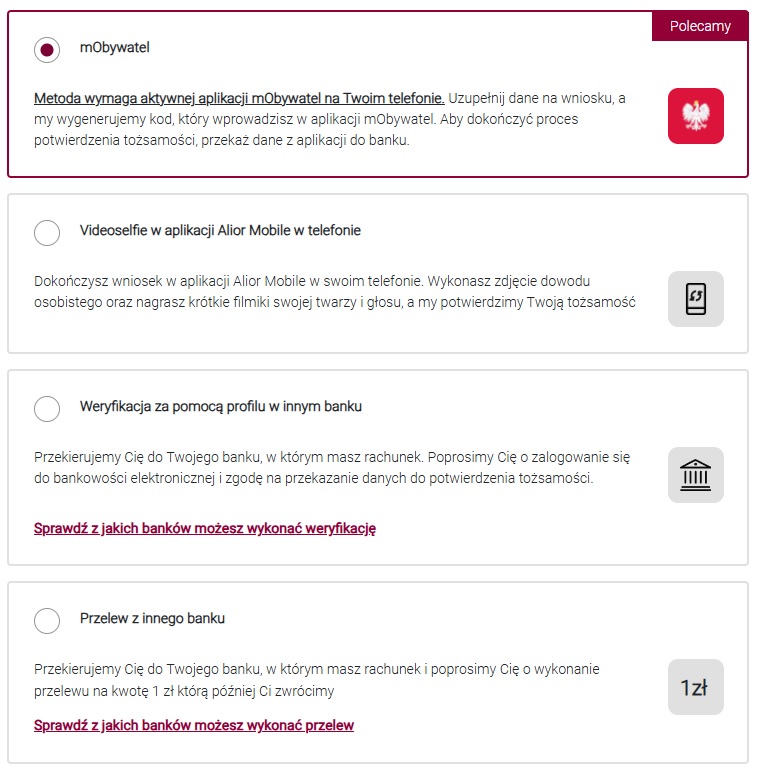Viewport: 759px width, 768px height.
Task: Click Videoselfie w aplikacji Alior Mobile title
Action: coord(220,230)
